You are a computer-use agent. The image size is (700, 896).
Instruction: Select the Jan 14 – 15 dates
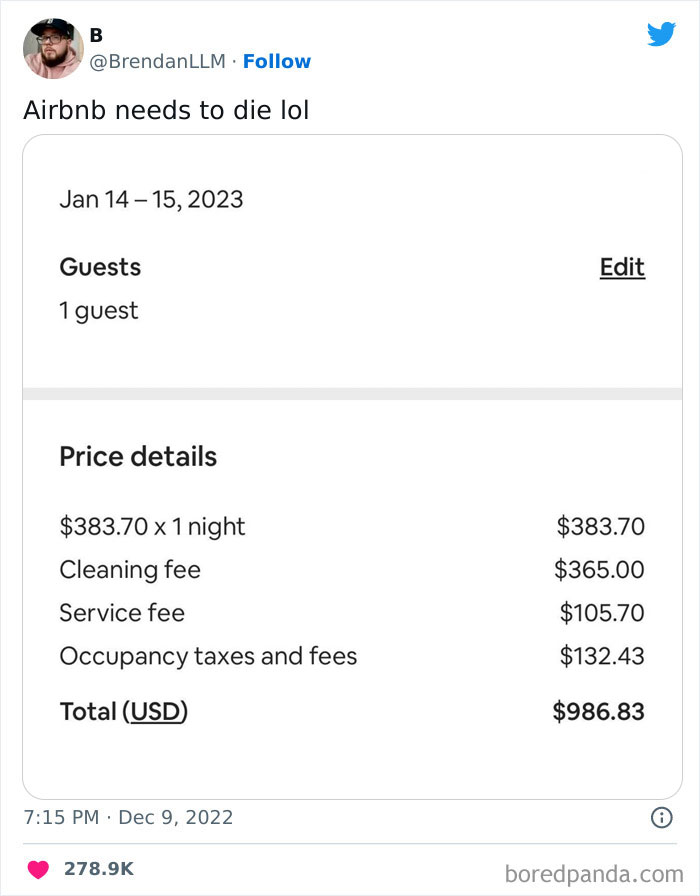coord(151,199)
